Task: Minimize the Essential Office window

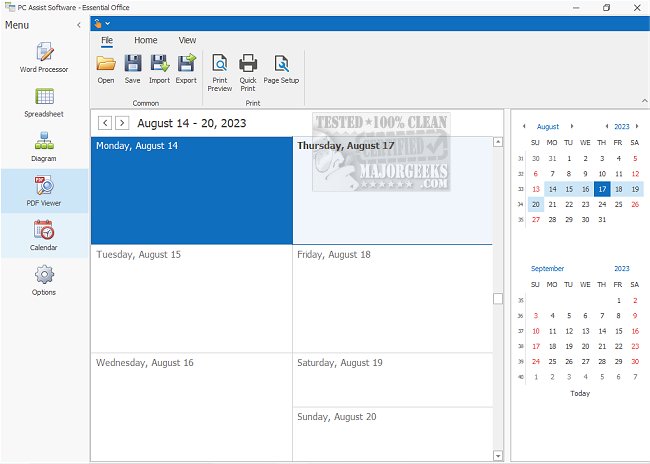Action: tap(576, 7)
